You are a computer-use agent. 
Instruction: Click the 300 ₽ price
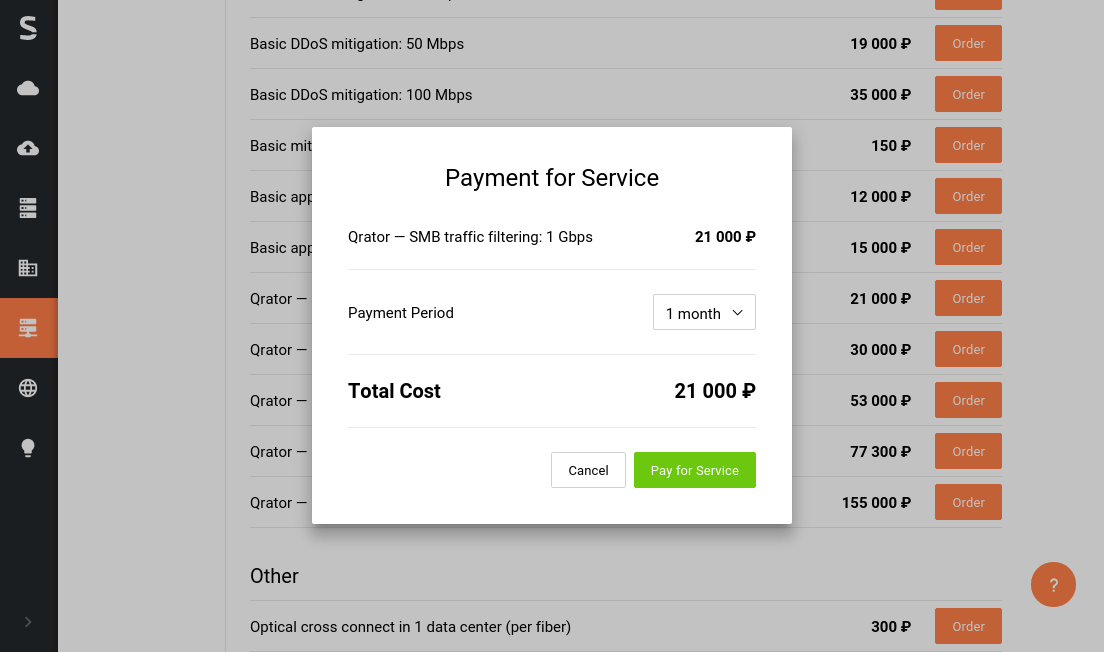[x=891, y=627]
